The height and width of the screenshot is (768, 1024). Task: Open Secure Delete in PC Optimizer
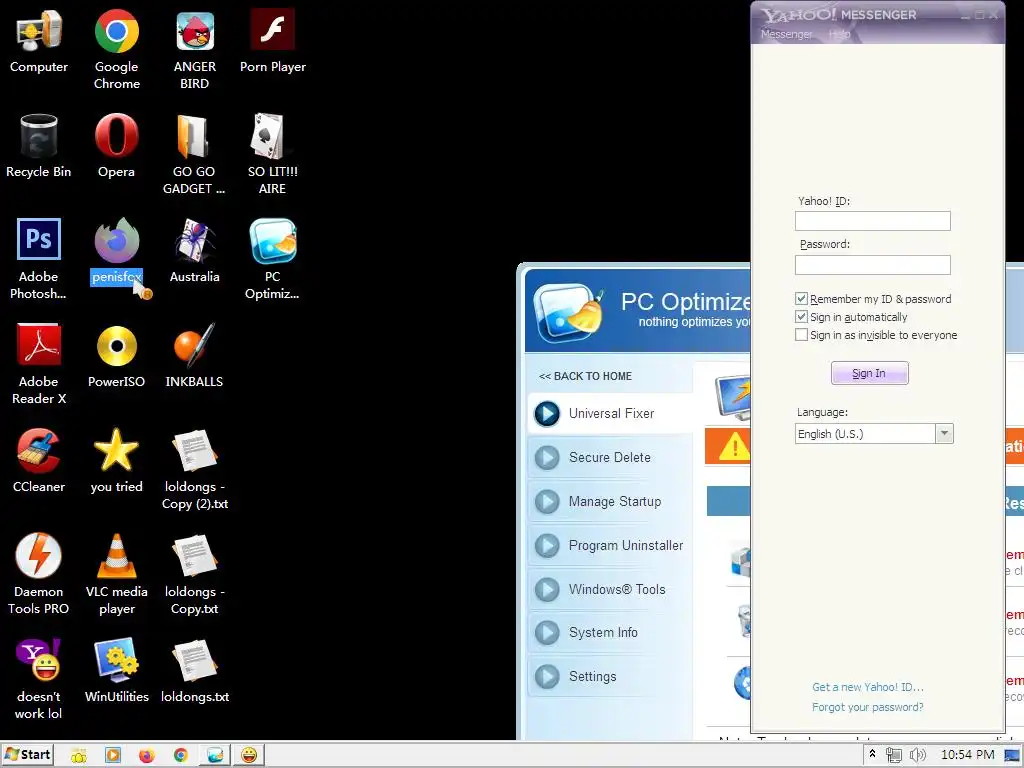coord(610,457)
